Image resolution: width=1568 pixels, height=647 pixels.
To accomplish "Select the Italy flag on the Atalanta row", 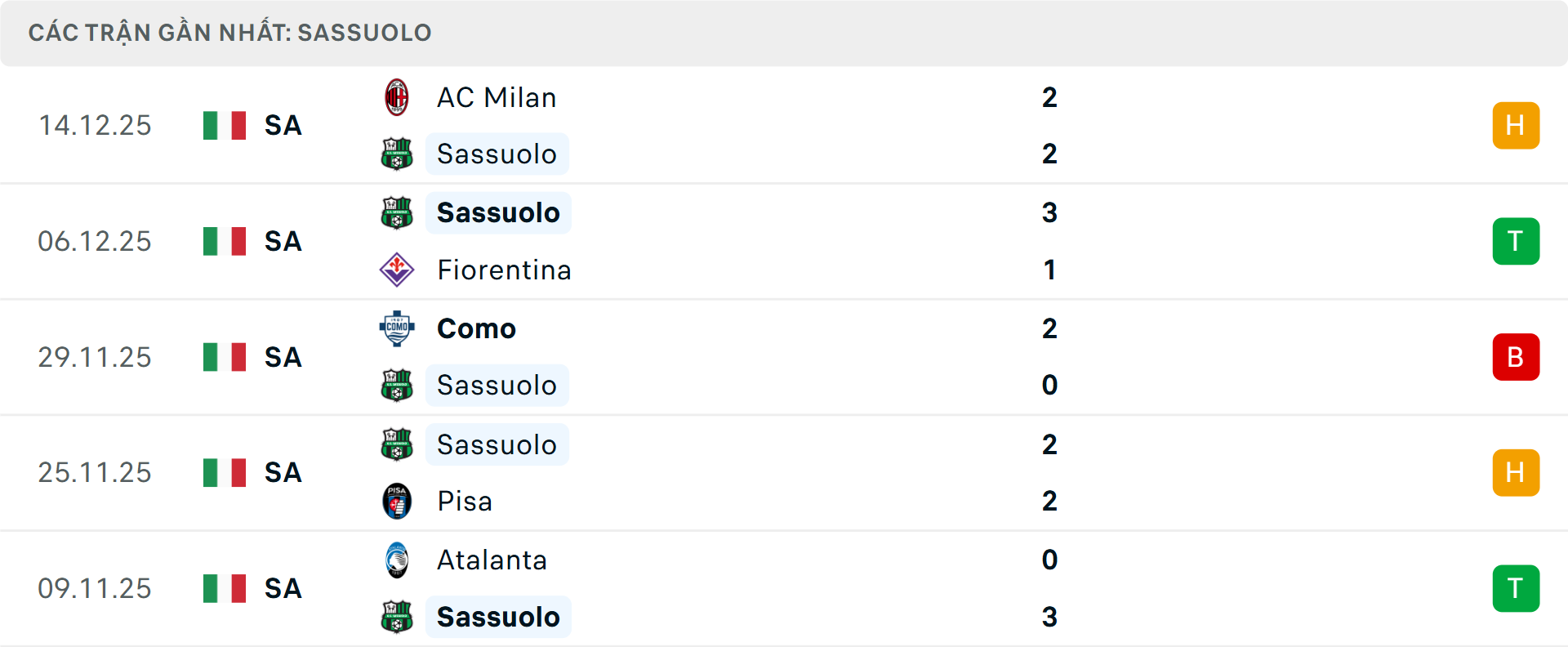I will click(225, 588).
